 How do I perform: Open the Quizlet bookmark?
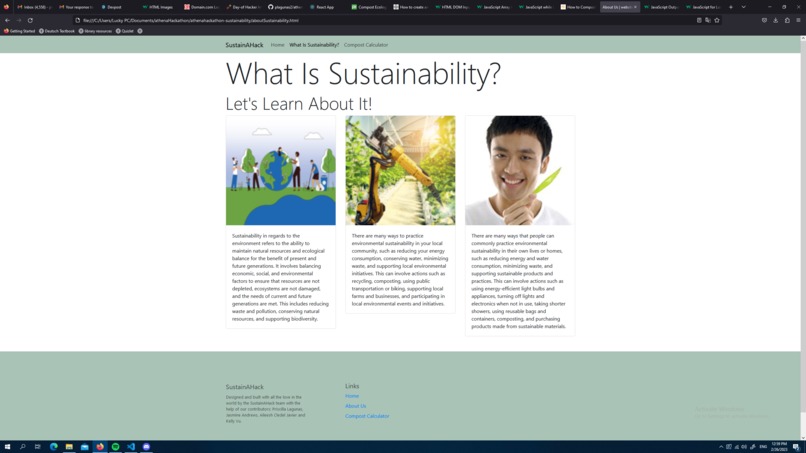(125, 31)
